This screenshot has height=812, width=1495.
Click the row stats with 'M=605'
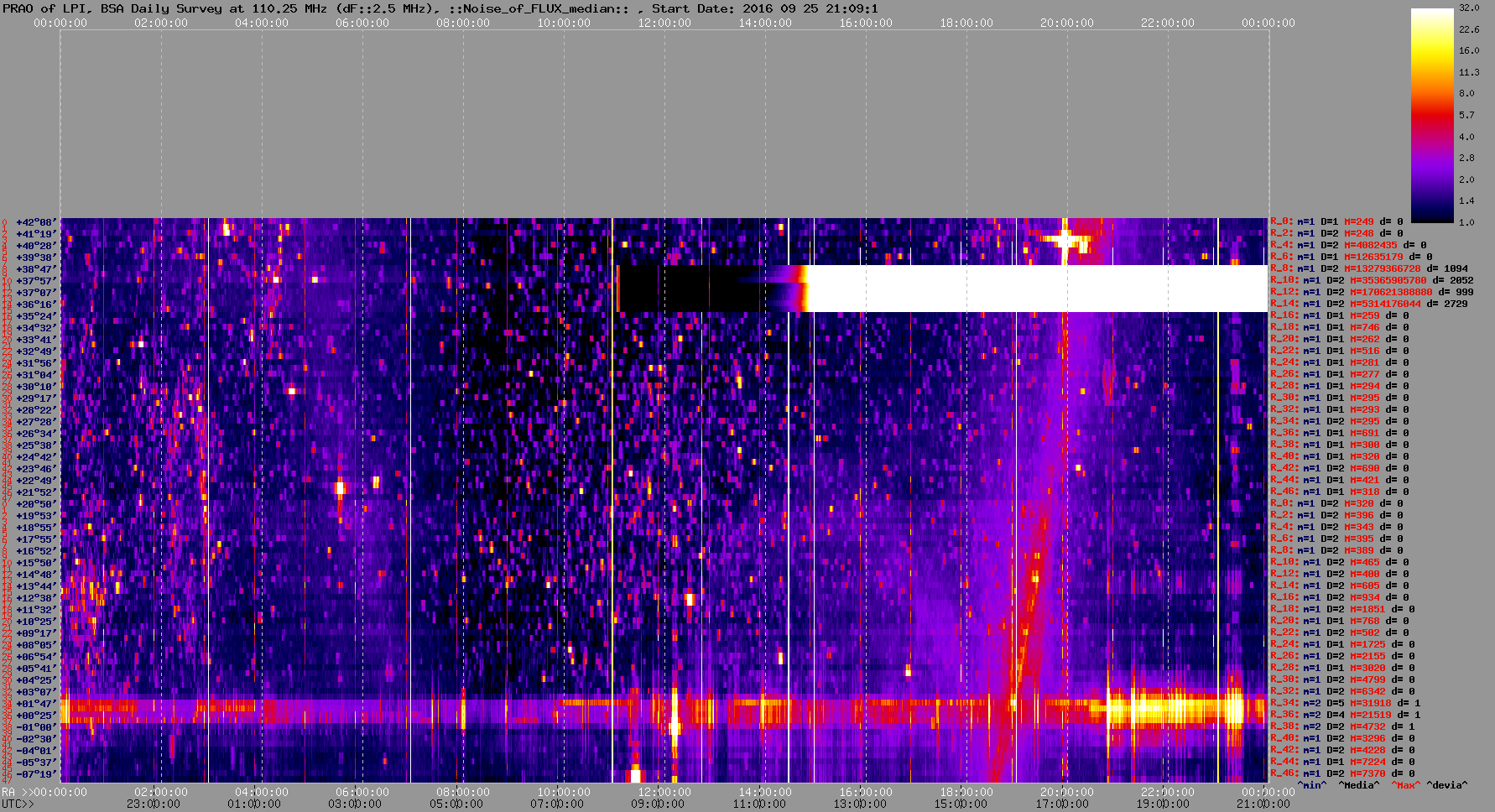coord(1340,586)
